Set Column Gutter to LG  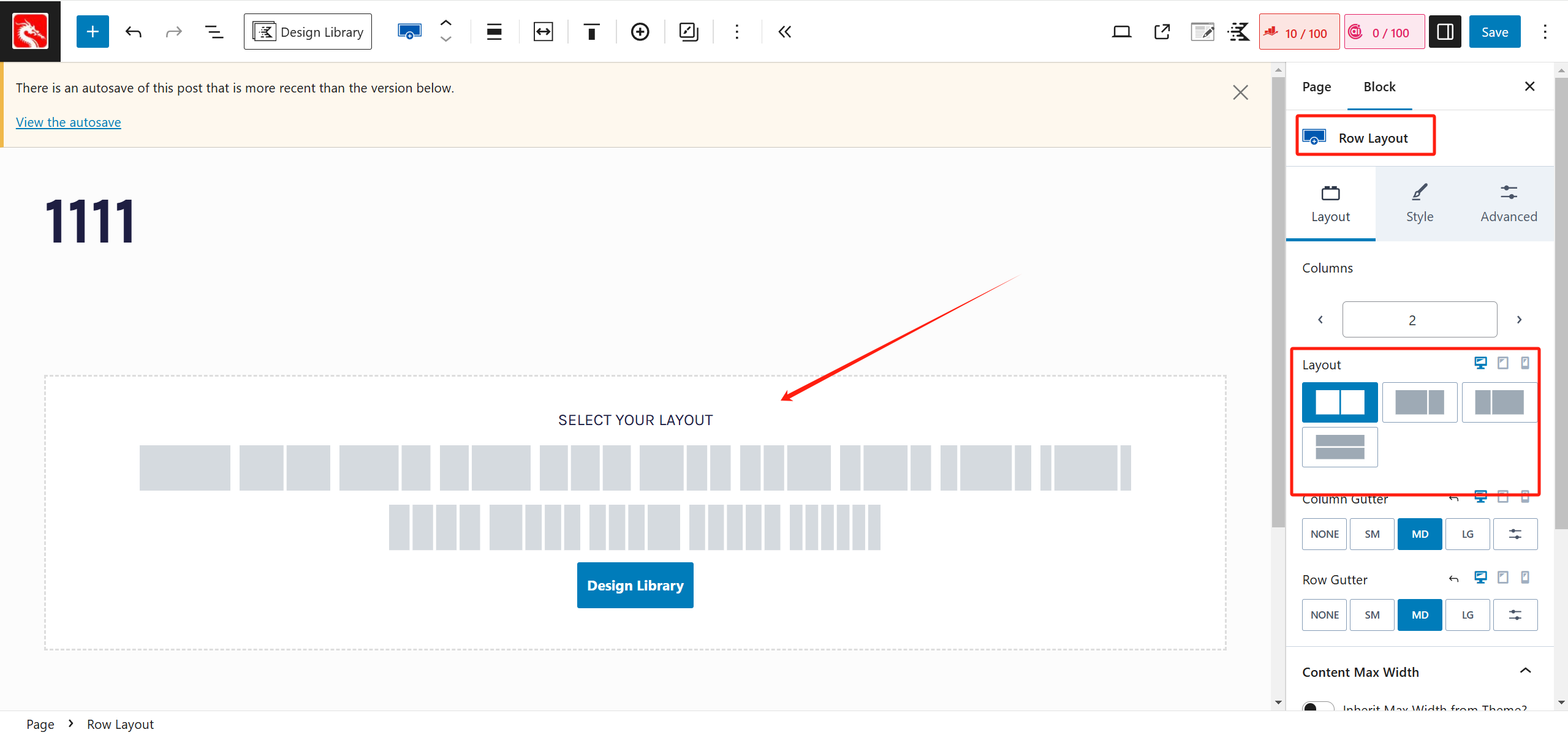click(x=1468, y=533)
